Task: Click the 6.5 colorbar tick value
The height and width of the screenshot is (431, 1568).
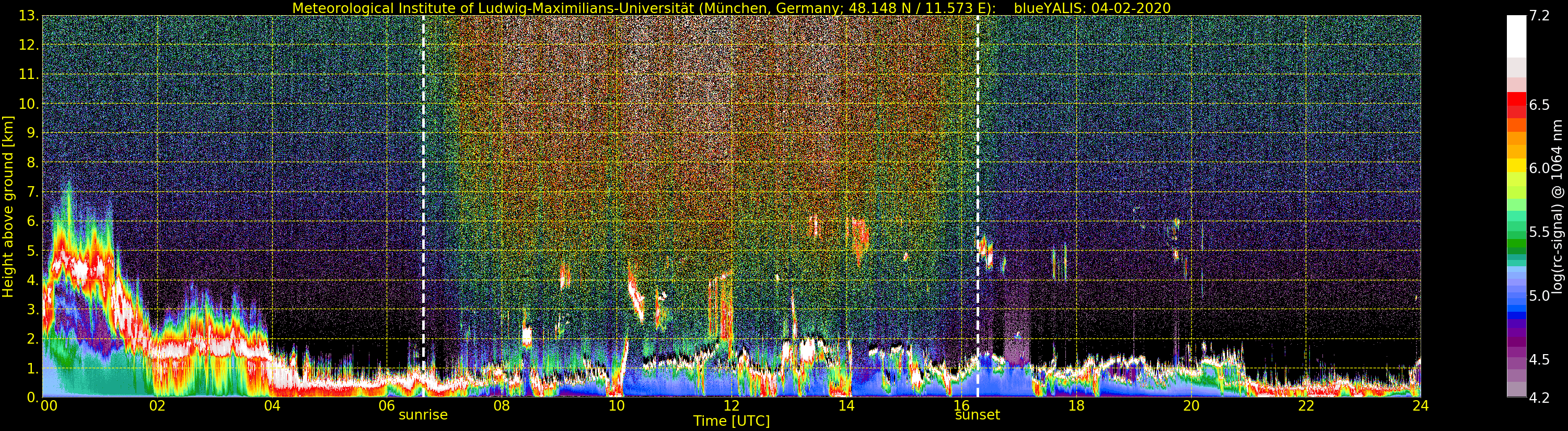Action: coord(1540,105)
